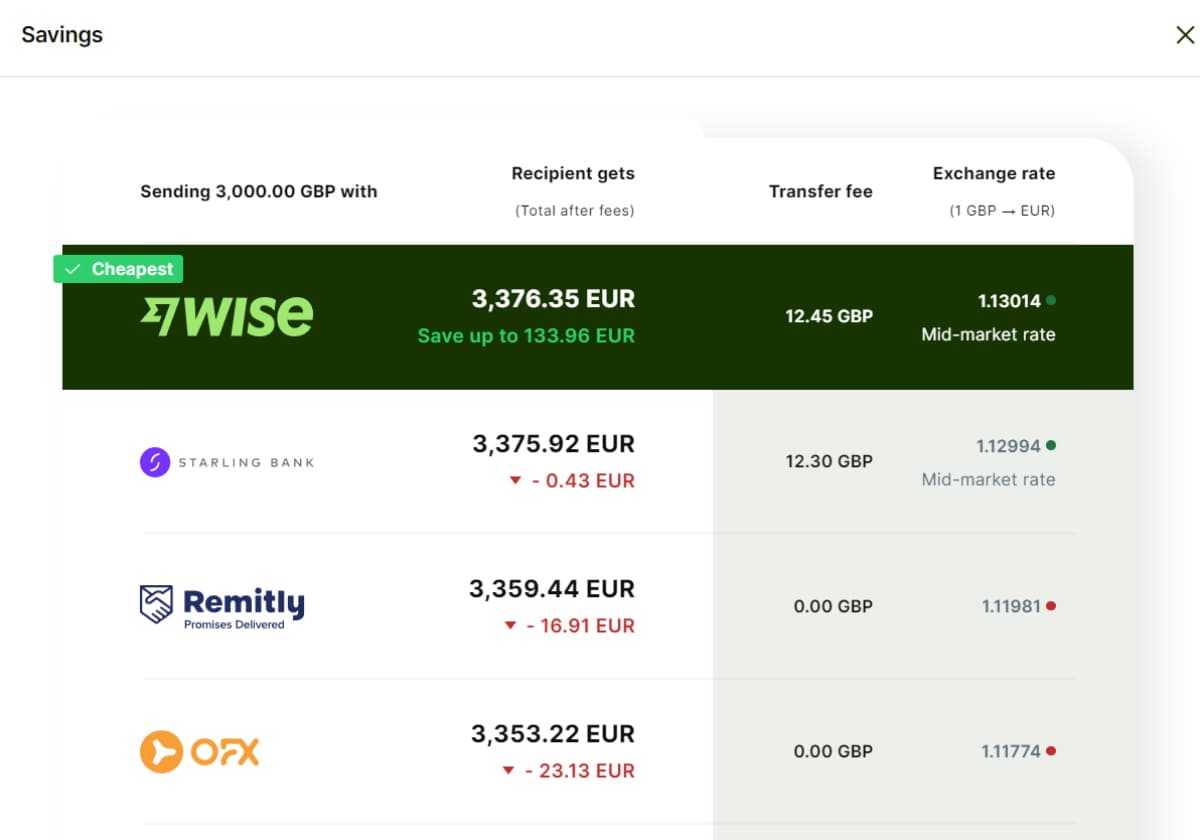Screen dimensions: 1200x840
Task: Click the 'Recipient gets' column header
Action: click(573, 173)
